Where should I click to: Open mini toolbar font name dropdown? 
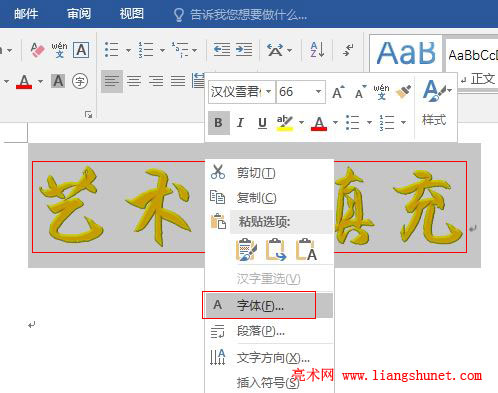tap(268, 92)
